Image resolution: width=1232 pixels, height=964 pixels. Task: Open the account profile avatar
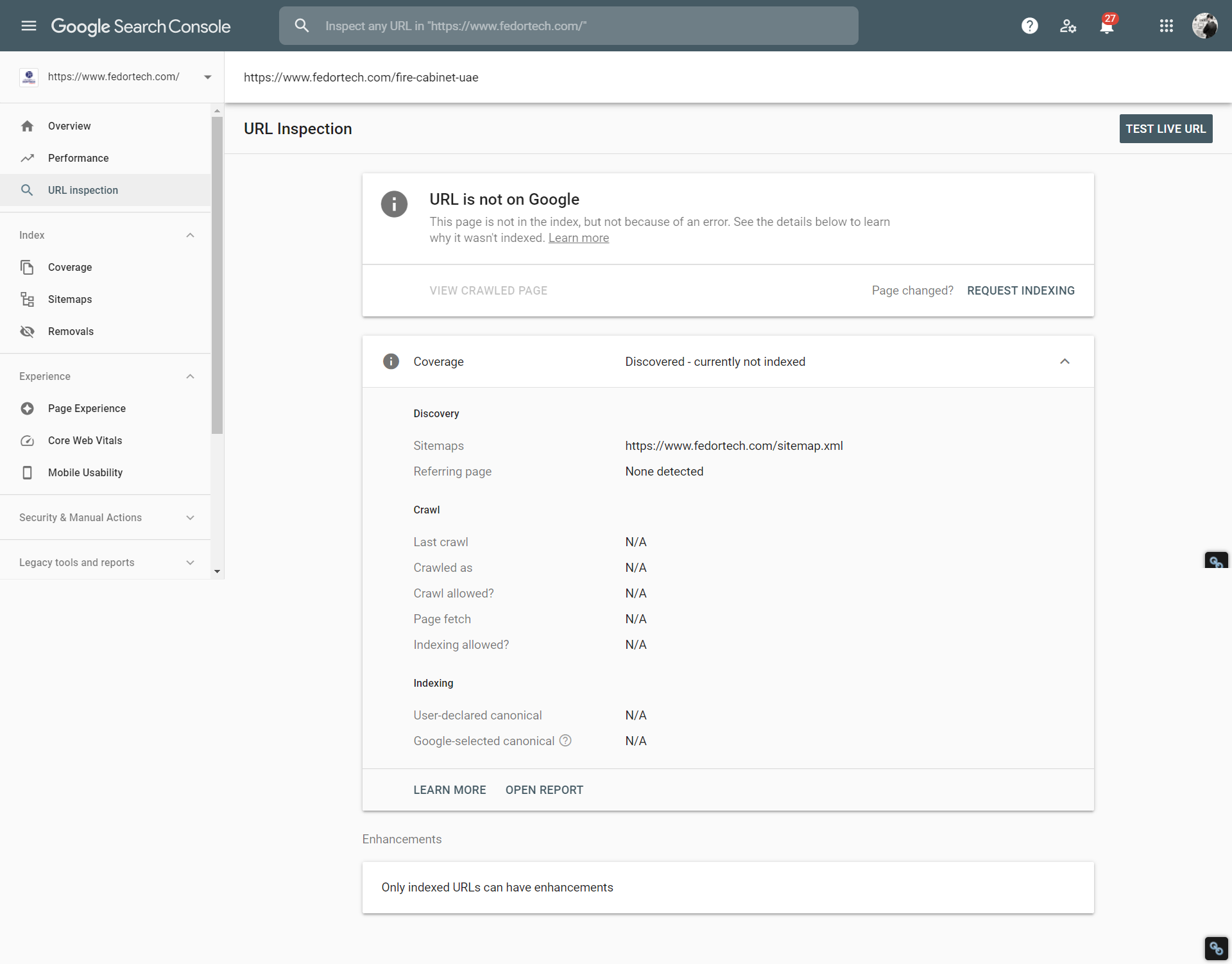[1204, 26]
